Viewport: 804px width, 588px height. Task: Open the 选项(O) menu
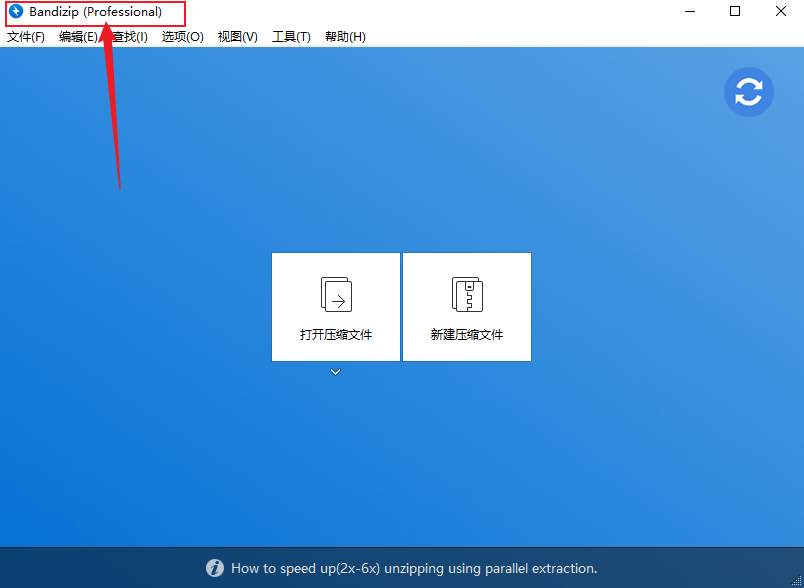point(182,37)
